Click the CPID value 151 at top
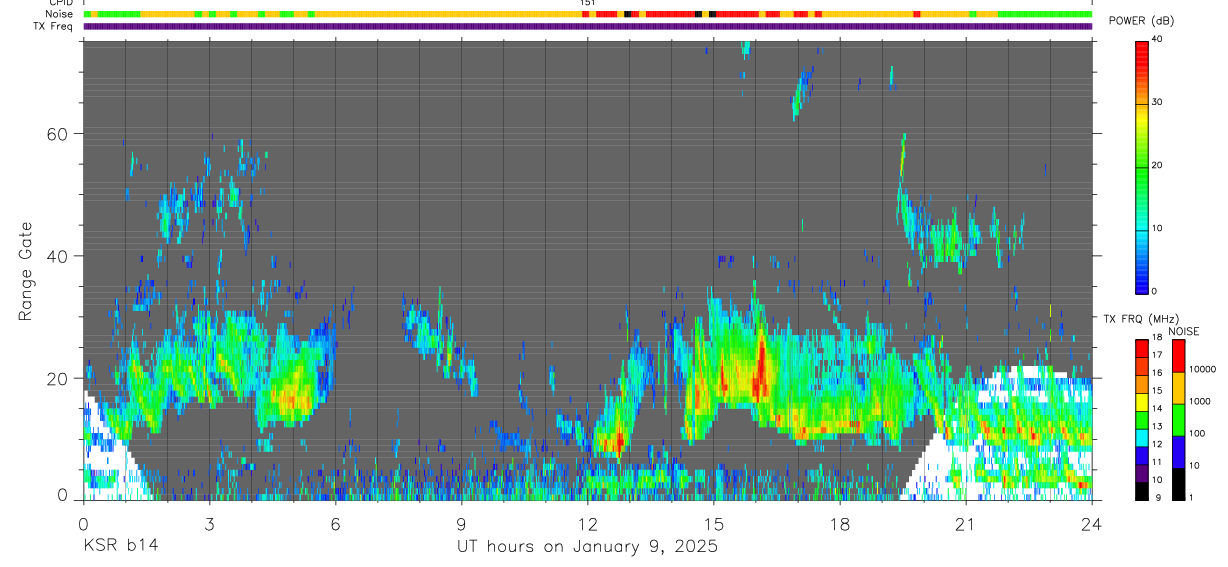1228x567 pixels. pyautogui.click(x=588, y=4)
